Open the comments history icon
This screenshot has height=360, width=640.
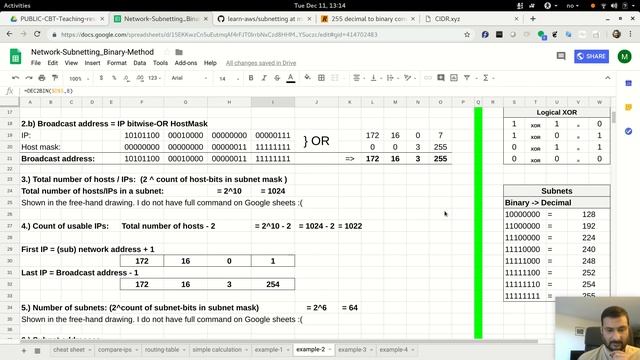coord(561,56)
